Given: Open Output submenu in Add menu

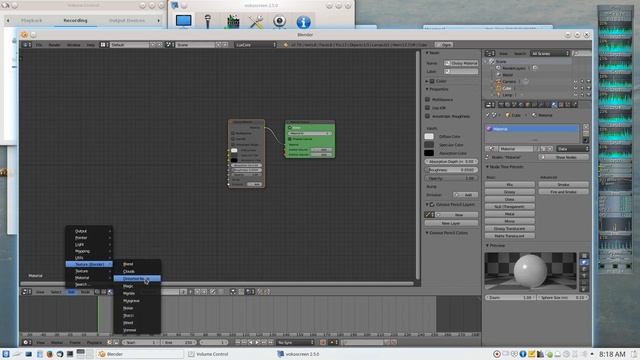Looking at the screenshot, I should point(89,231).
